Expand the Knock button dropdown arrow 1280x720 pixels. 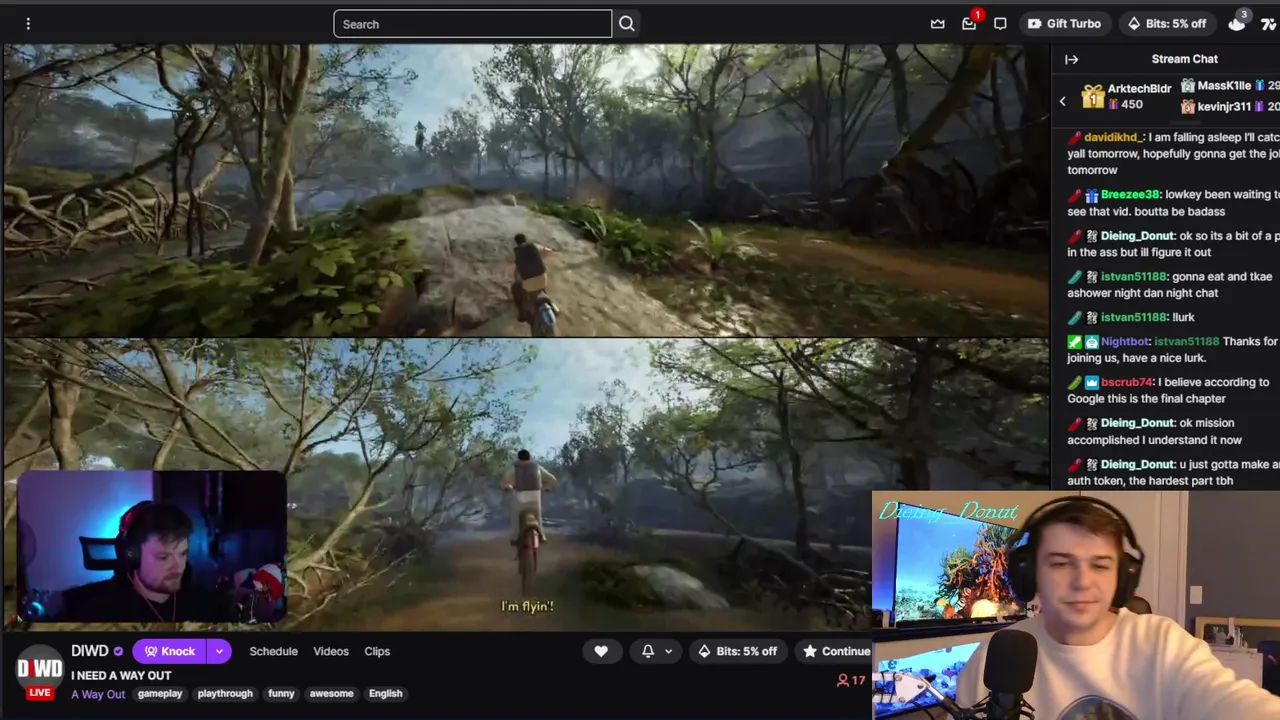click(218, 651)
